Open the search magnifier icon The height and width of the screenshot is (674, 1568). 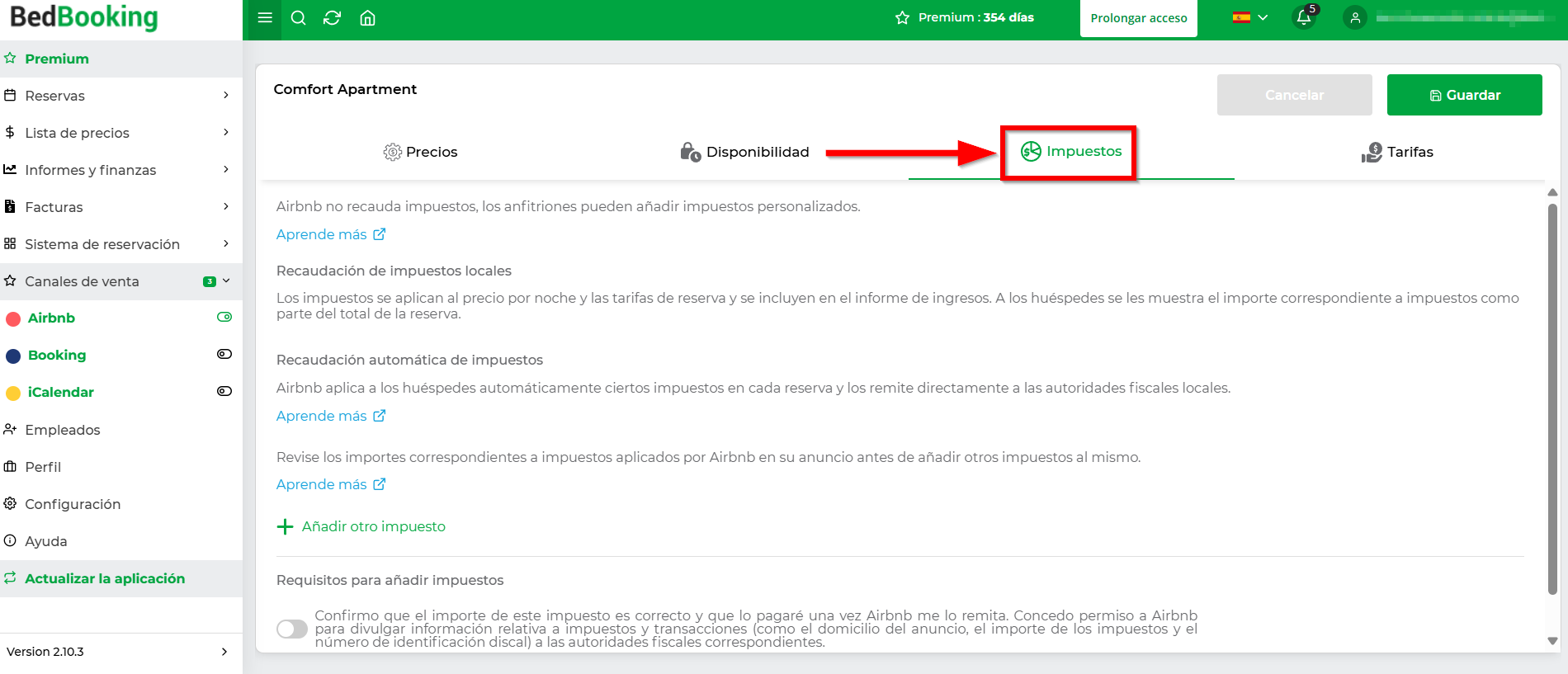point(299,17)
